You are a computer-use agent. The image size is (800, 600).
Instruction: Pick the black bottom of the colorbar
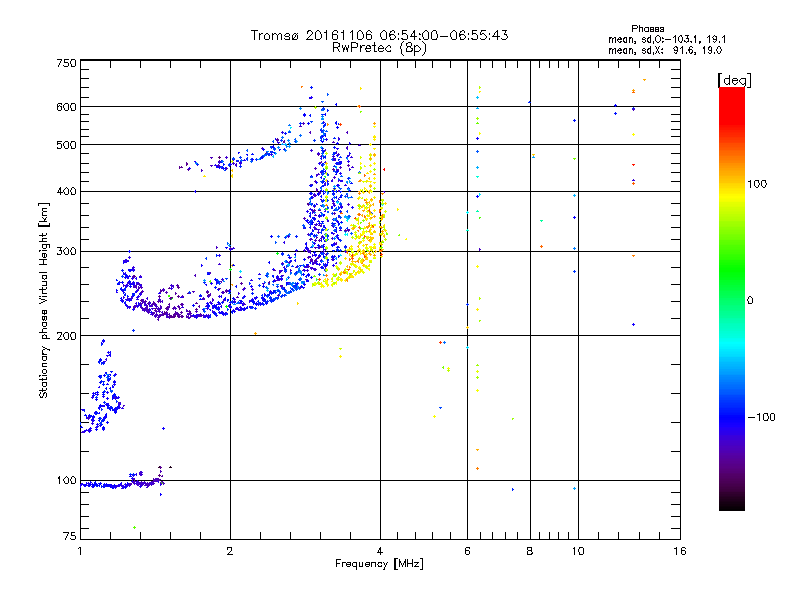point(732,503)
